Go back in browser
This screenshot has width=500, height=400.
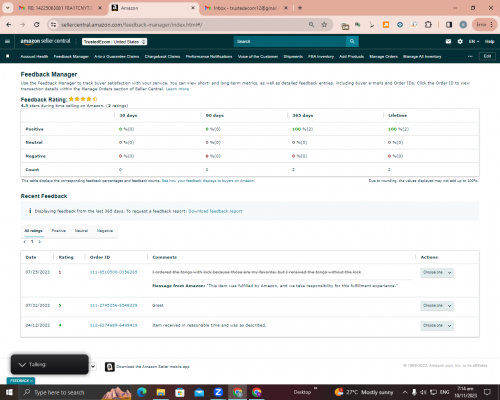pos(9,25)
